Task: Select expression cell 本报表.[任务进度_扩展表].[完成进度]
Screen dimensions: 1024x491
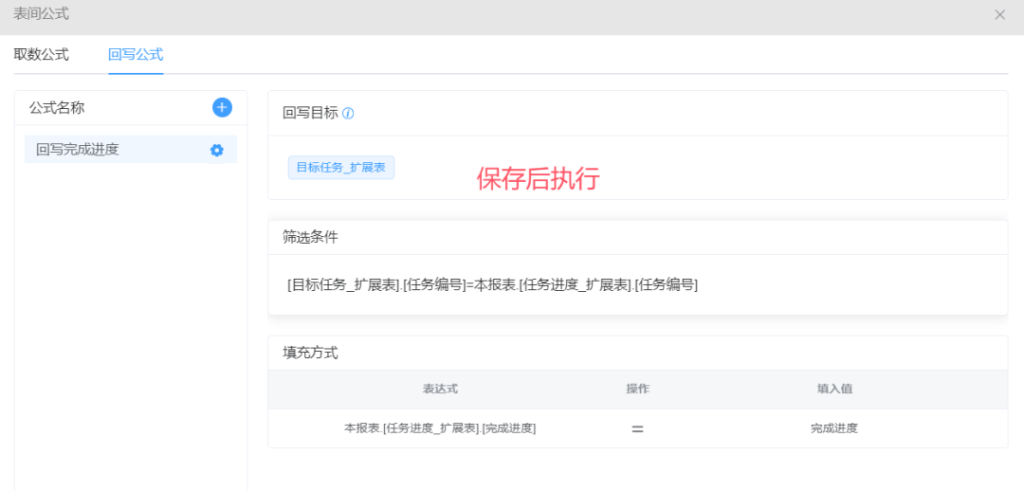Action: pos(440,429)
